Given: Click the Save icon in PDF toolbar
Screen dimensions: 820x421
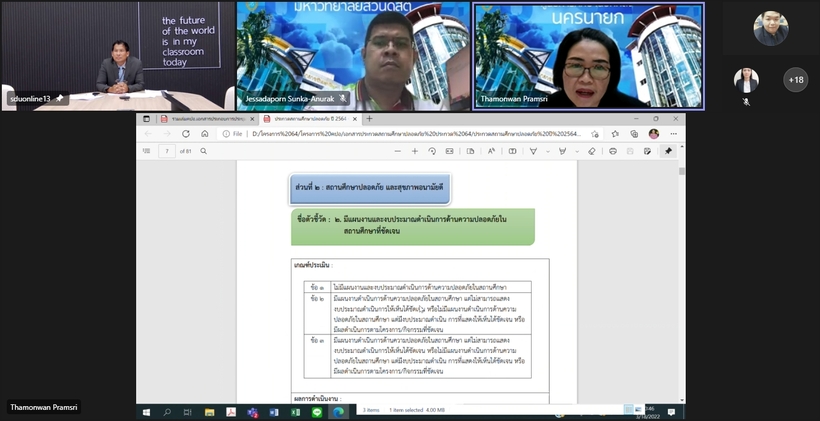Looking at the screenshot, I should (630, 151).
